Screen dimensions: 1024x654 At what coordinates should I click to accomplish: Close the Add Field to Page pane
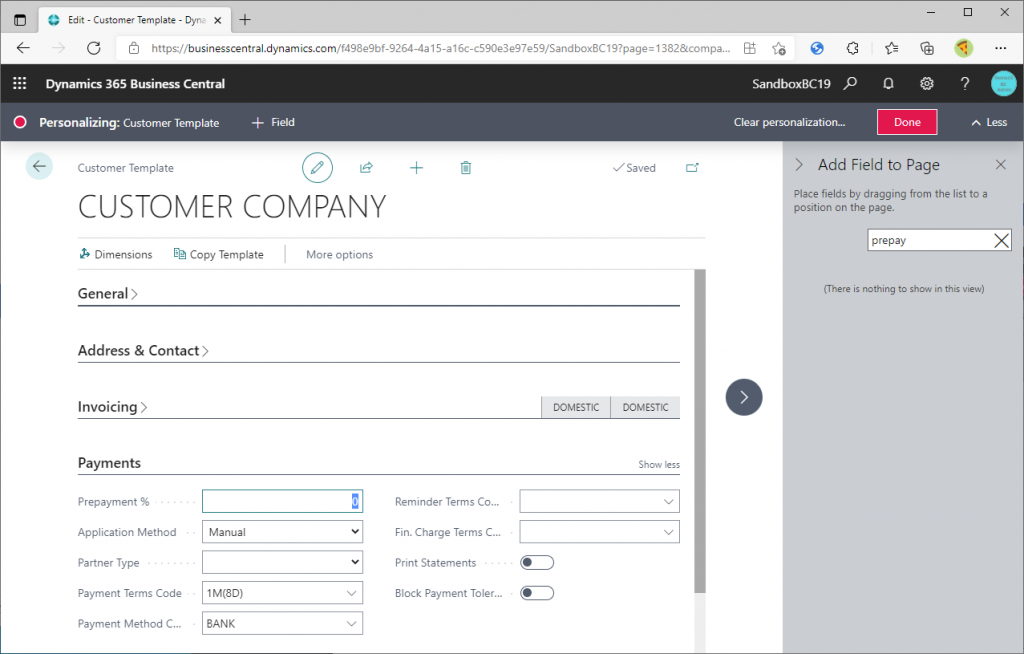(1000, 165)
